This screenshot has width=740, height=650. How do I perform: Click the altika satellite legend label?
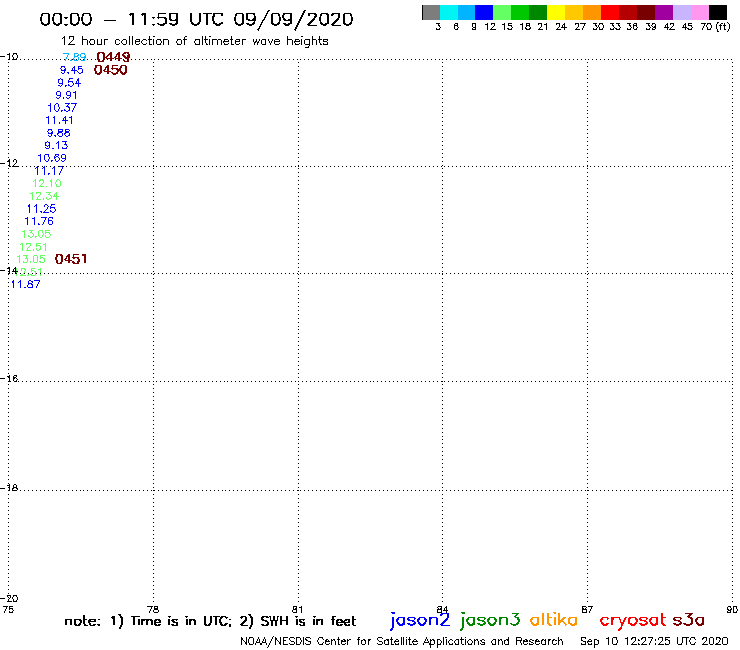[x=554, y=620]
